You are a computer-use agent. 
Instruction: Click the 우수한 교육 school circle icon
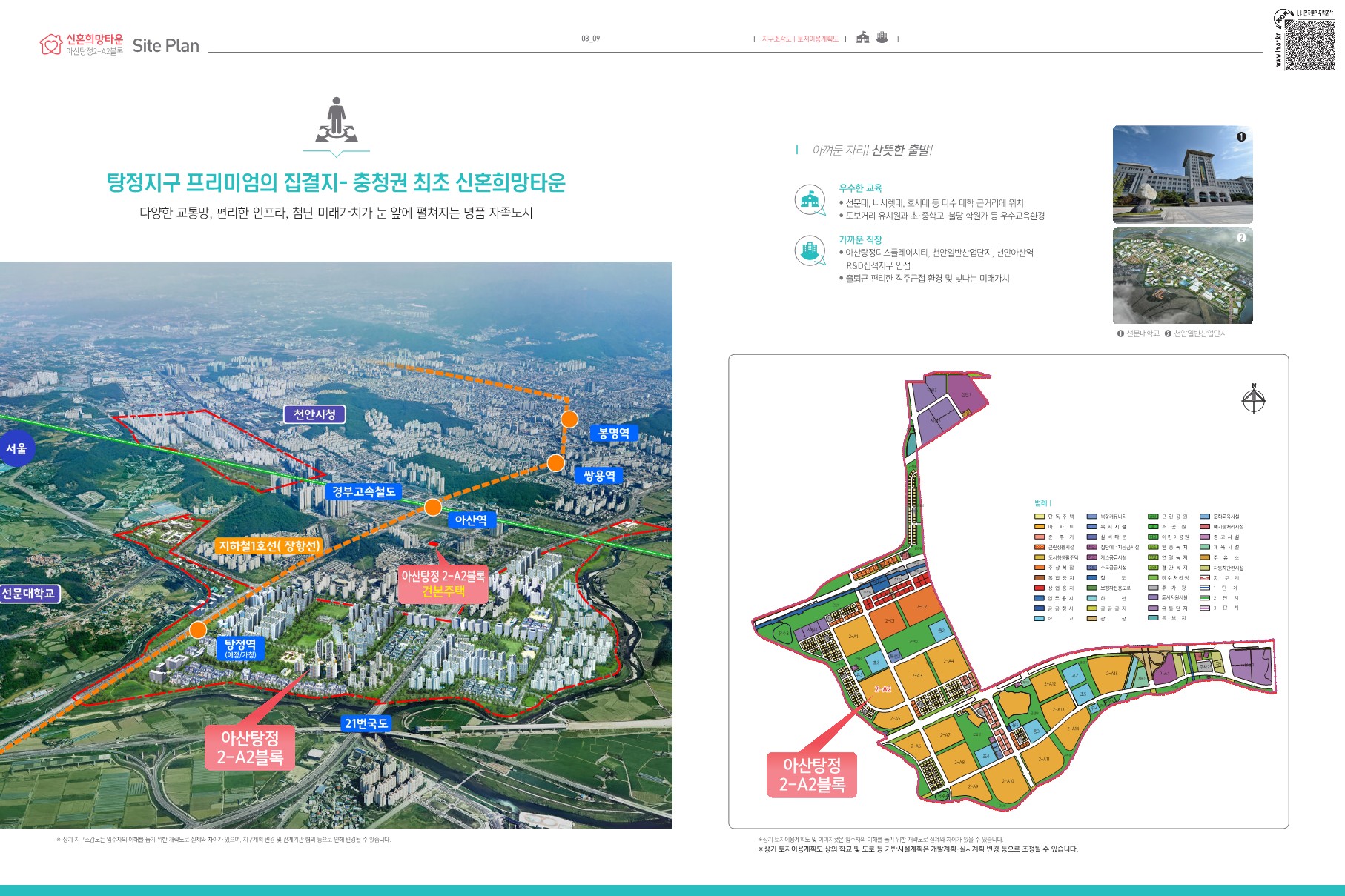(x=810, y=199)
